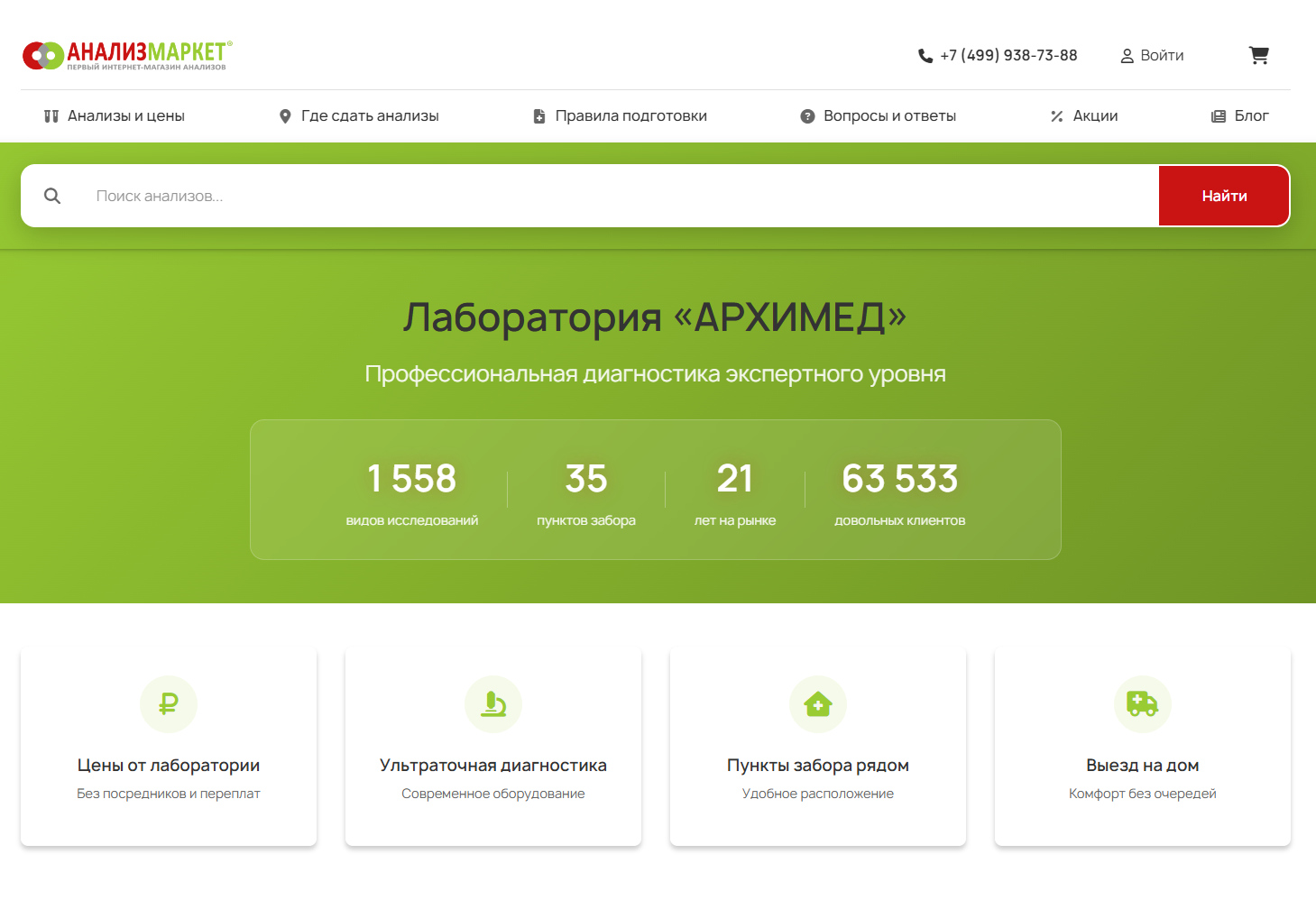Screen dimensions: 1316x900
Task: Select the Выезд на дом card title
Action: point(1143,766)
